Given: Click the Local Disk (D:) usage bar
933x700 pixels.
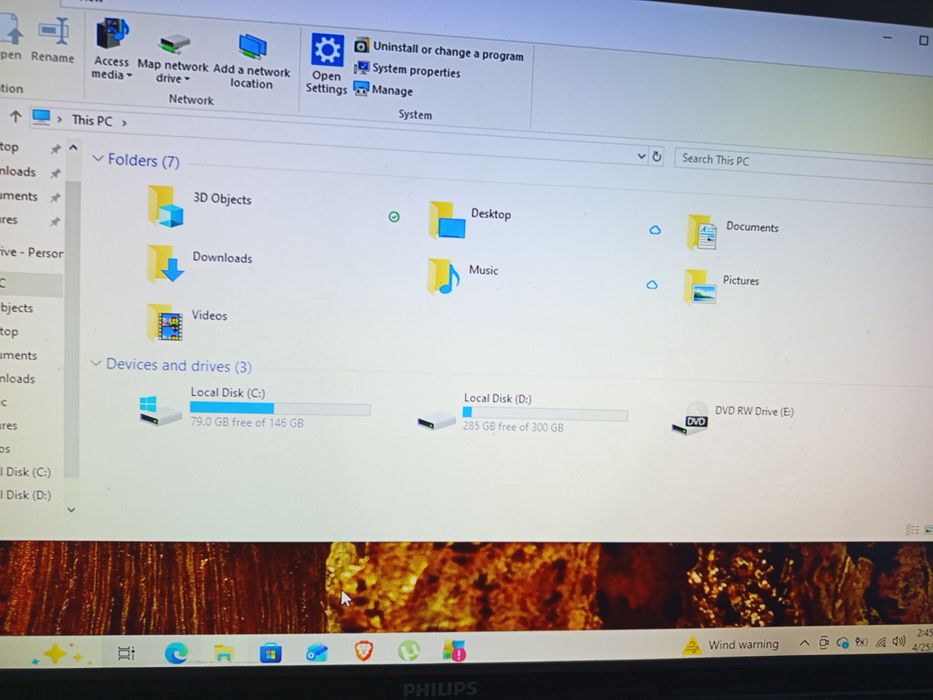Looking at the screenshot, I should click(x=544, y=413).
